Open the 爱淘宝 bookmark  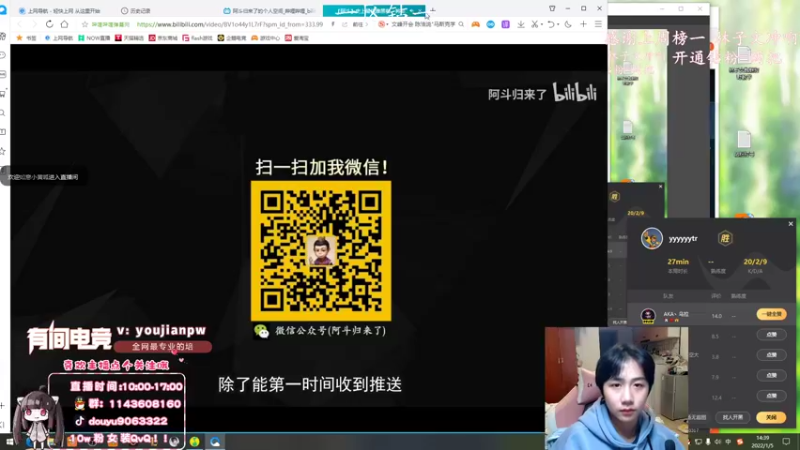pos(296,38)
